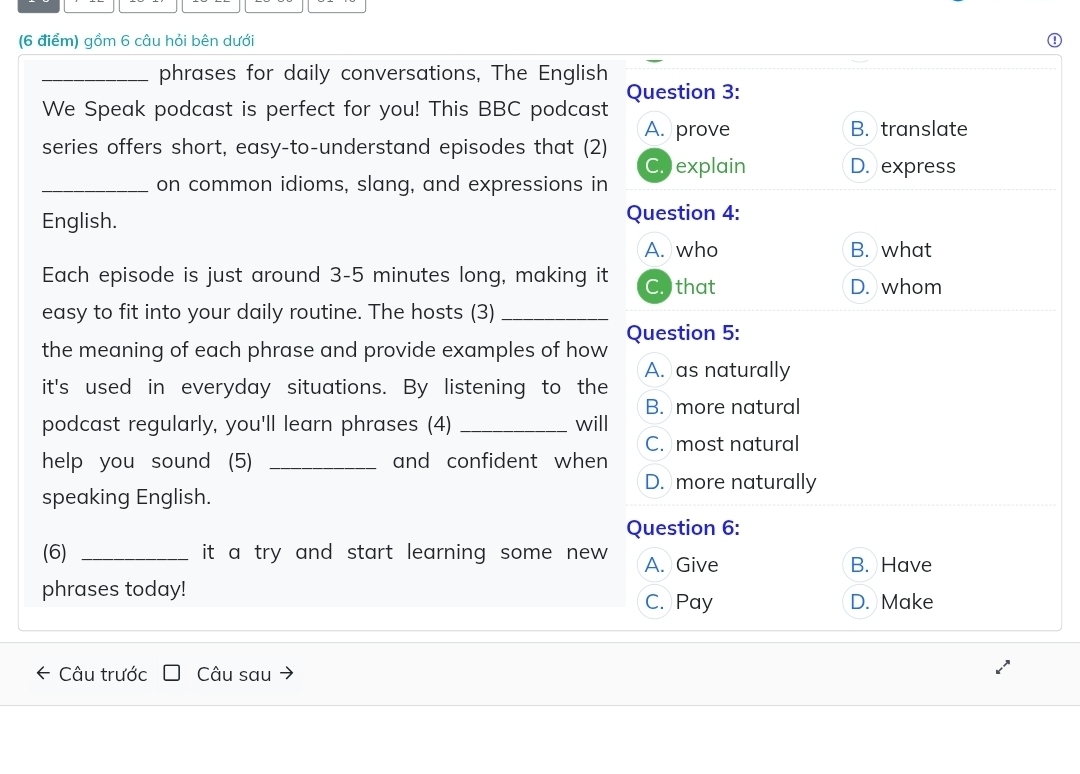Pick option D express for Question 3
Image resolution: width=1080 pixels, height=774 pixels.
[x=860, y=166]
